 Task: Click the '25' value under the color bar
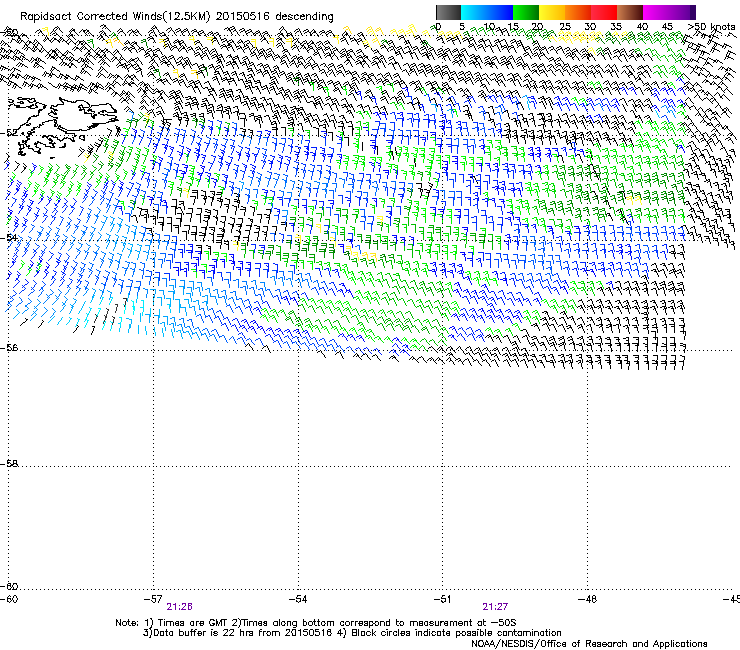click(564, 27)
